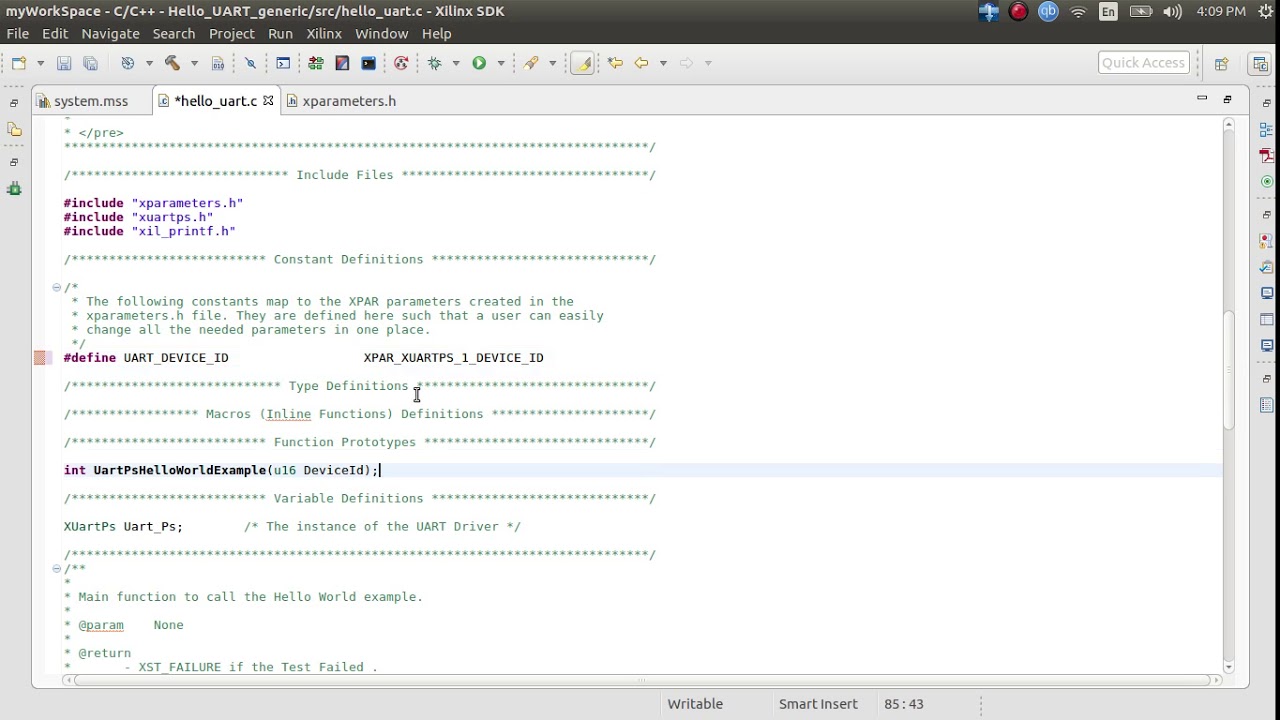Viewport: 1280px width, 720px height.
Task: Open the Xilinx menu
Action: [324, 33]
